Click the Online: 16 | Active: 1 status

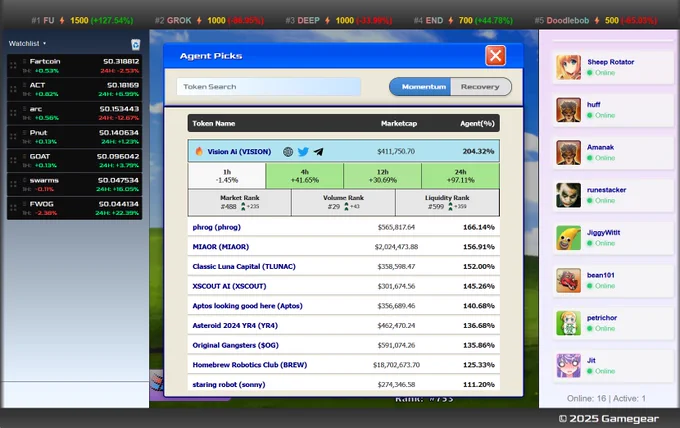coord(606,399)
